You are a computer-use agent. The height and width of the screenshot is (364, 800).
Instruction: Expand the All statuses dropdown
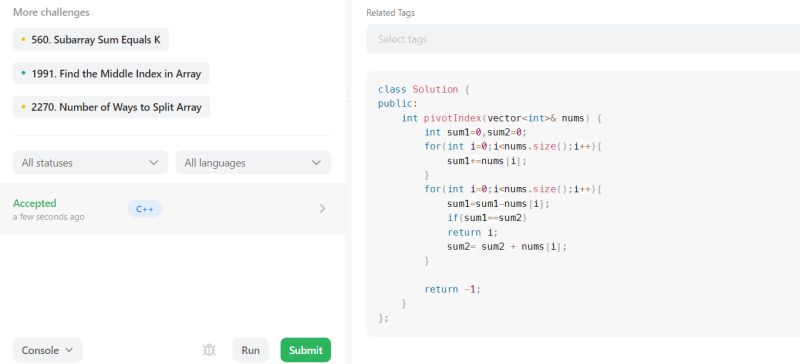(x=90, y=162)
